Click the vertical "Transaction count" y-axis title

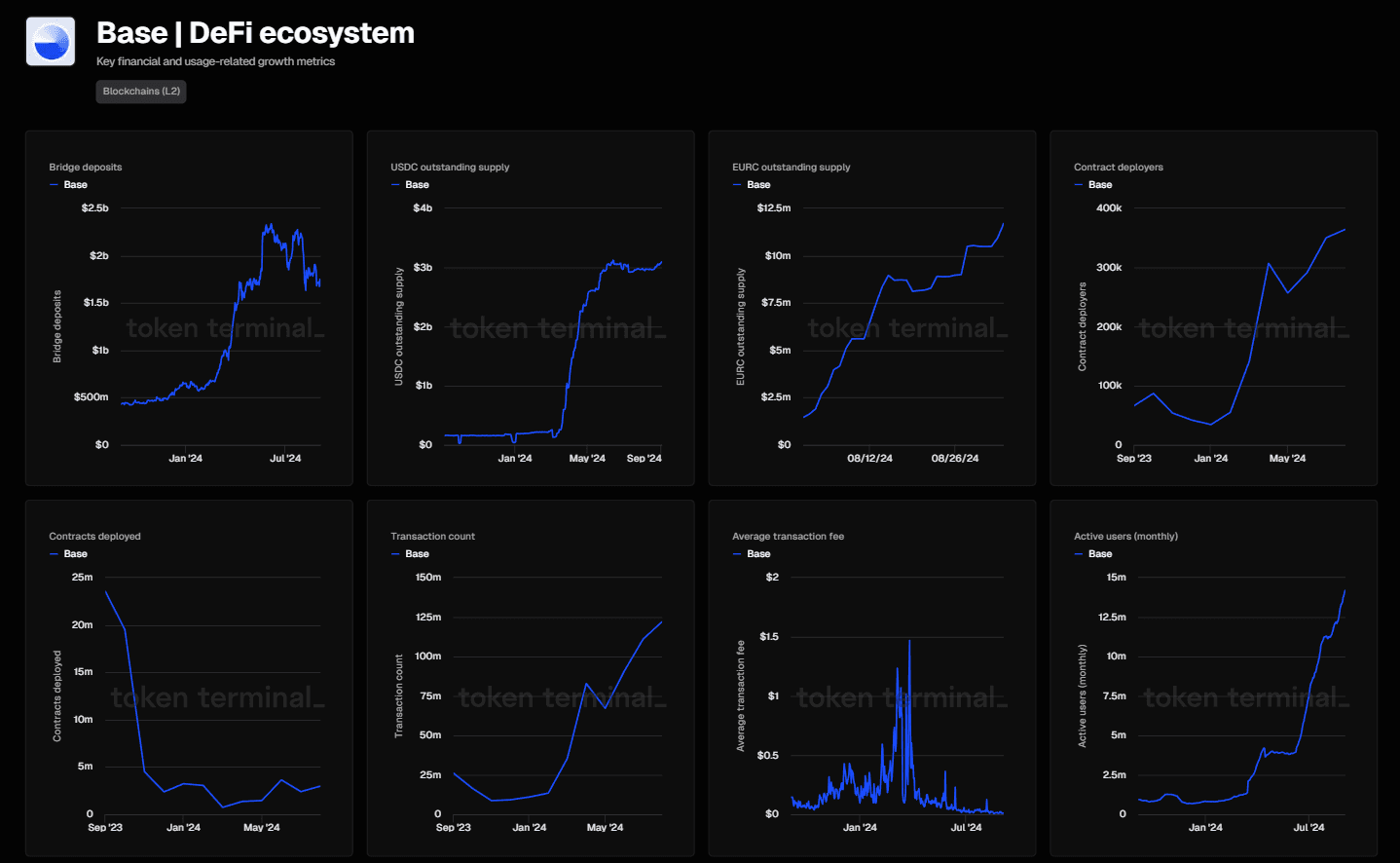pyautogui.click(x=399, y=695)
